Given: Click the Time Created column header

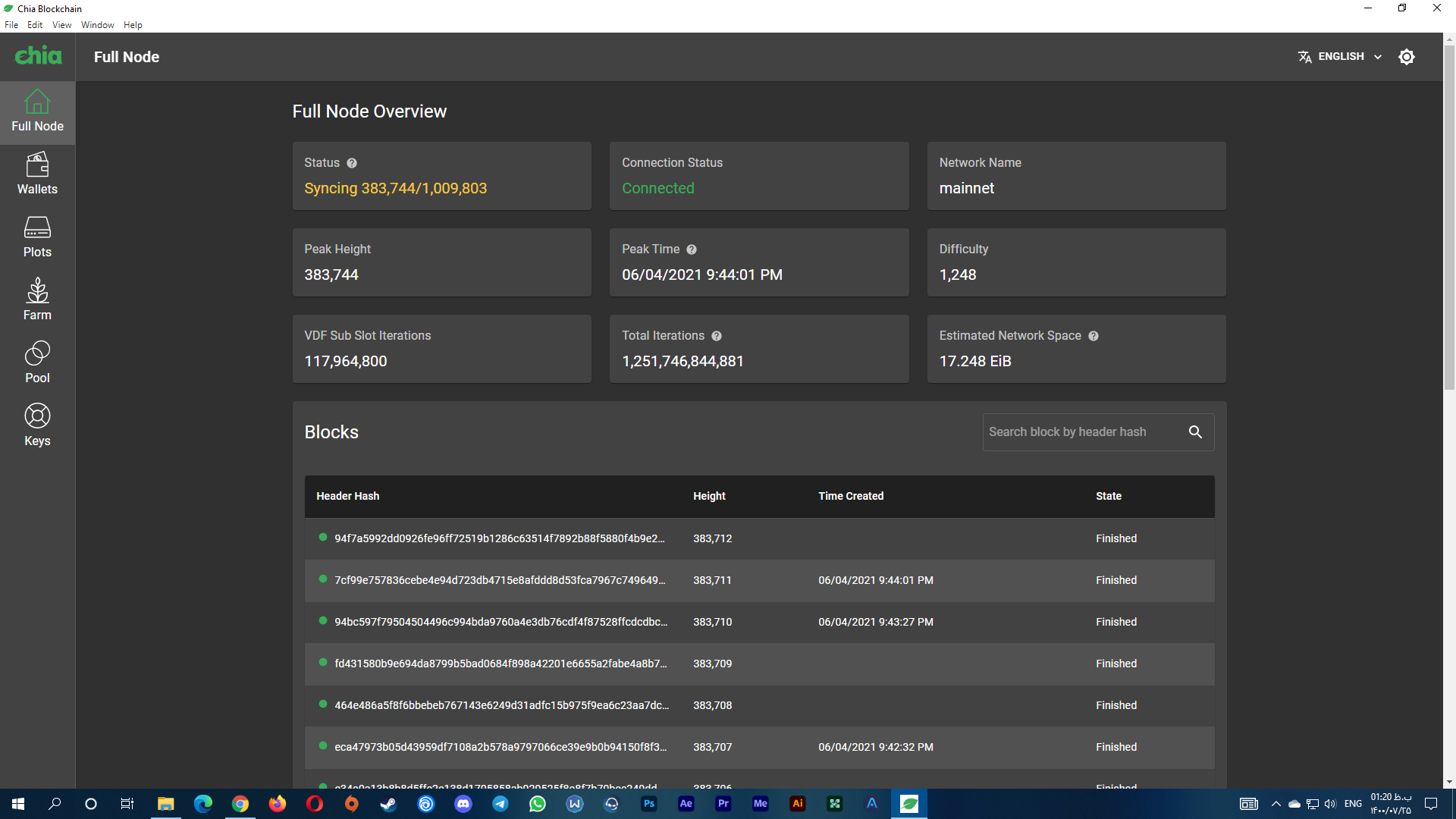Looking at the screenshot, I should point(851,496).
